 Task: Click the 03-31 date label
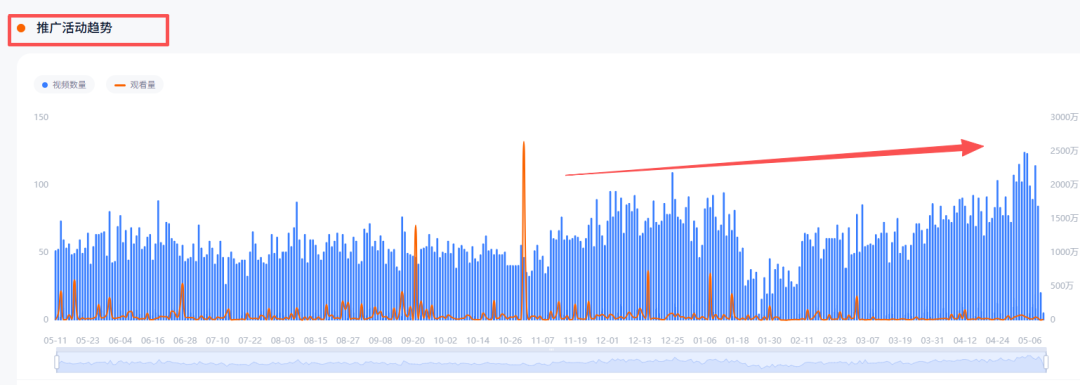[x=933, y=340]
